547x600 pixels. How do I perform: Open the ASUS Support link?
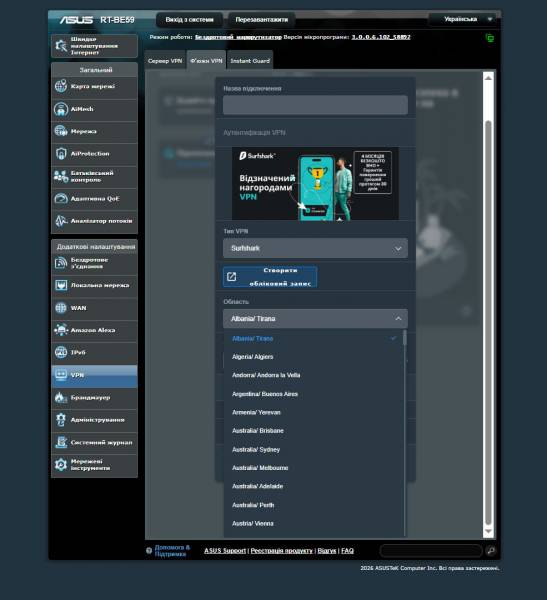coord(225,551)
